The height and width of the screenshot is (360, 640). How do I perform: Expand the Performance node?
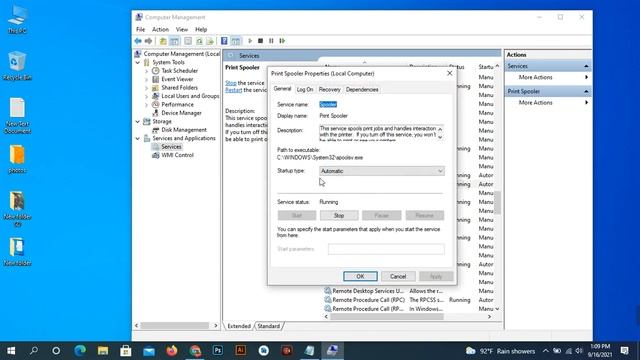click(147, 105)
